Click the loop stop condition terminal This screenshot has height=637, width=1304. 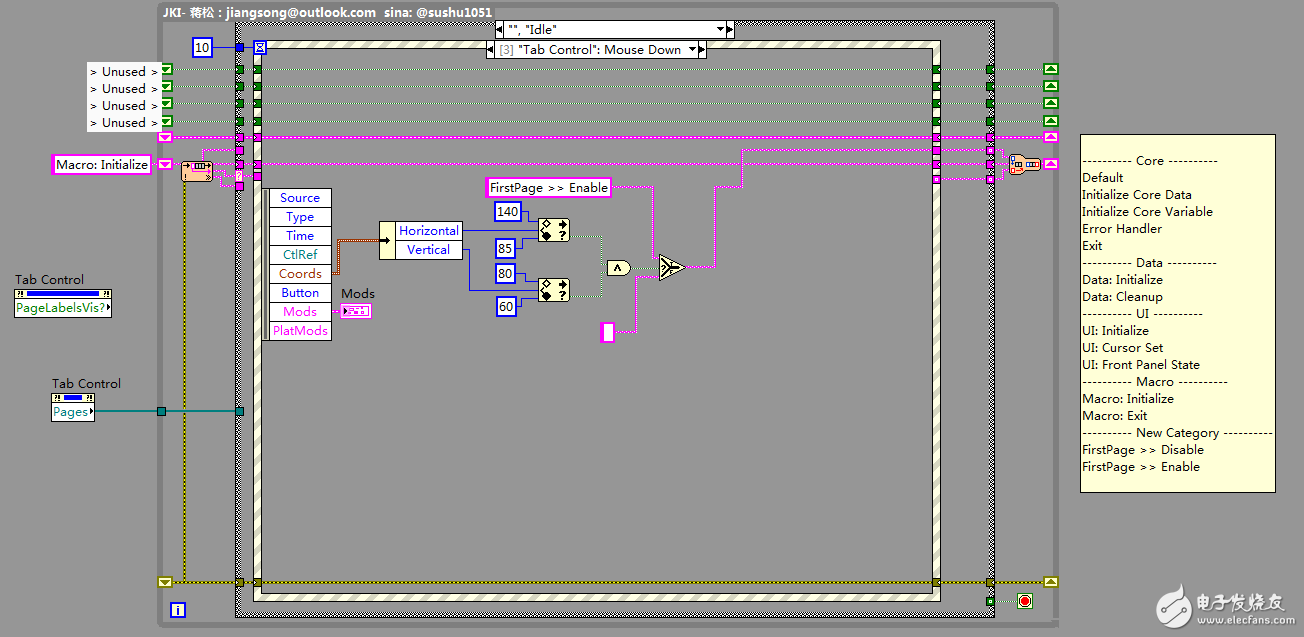(x=1024, y=601)
